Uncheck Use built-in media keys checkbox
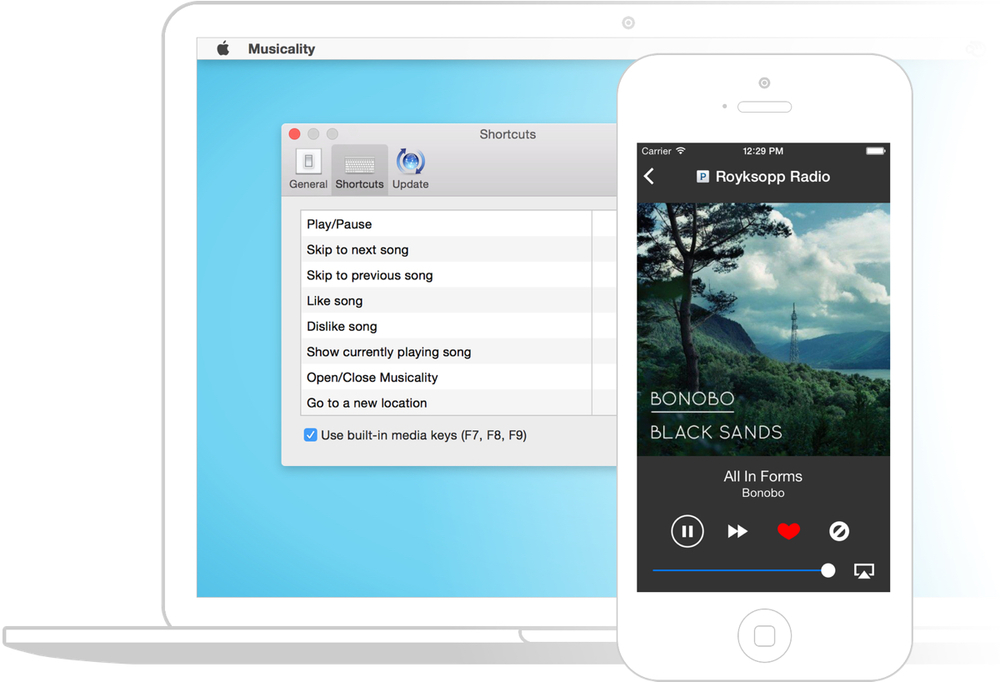The width and height of the screenshot is (1000, 682). coord(311,435)
